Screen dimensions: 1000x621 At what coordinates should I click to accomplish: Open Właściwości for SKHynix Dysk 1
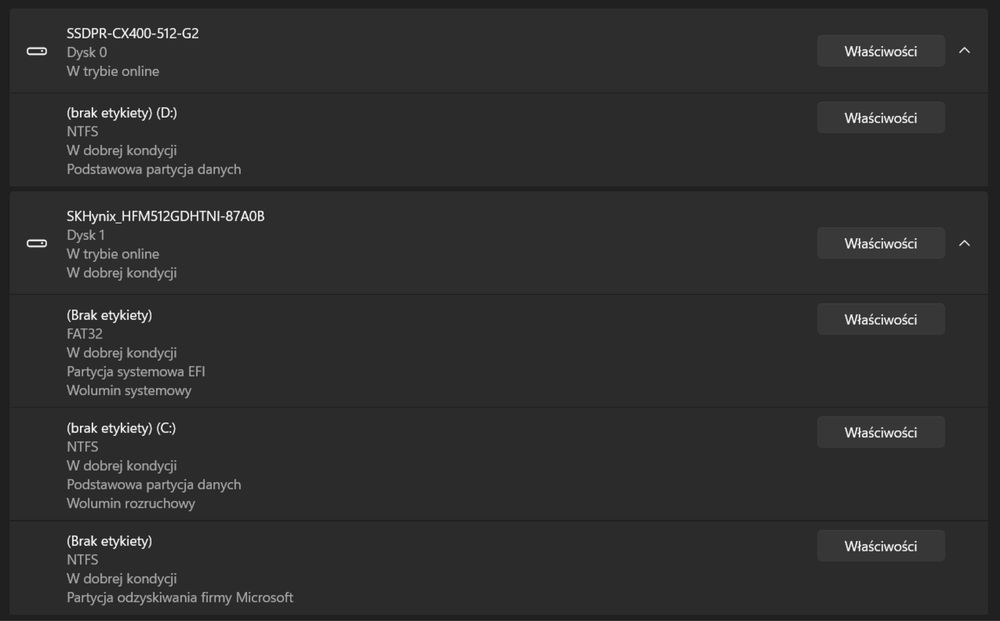coord(881,244)
